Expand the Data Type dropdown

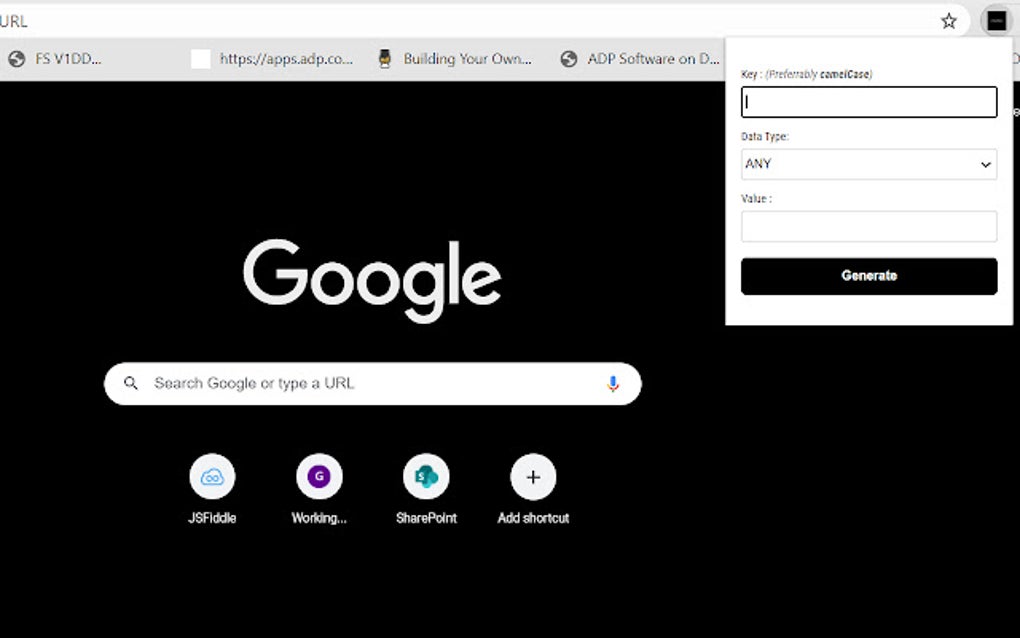coord(868,164)
